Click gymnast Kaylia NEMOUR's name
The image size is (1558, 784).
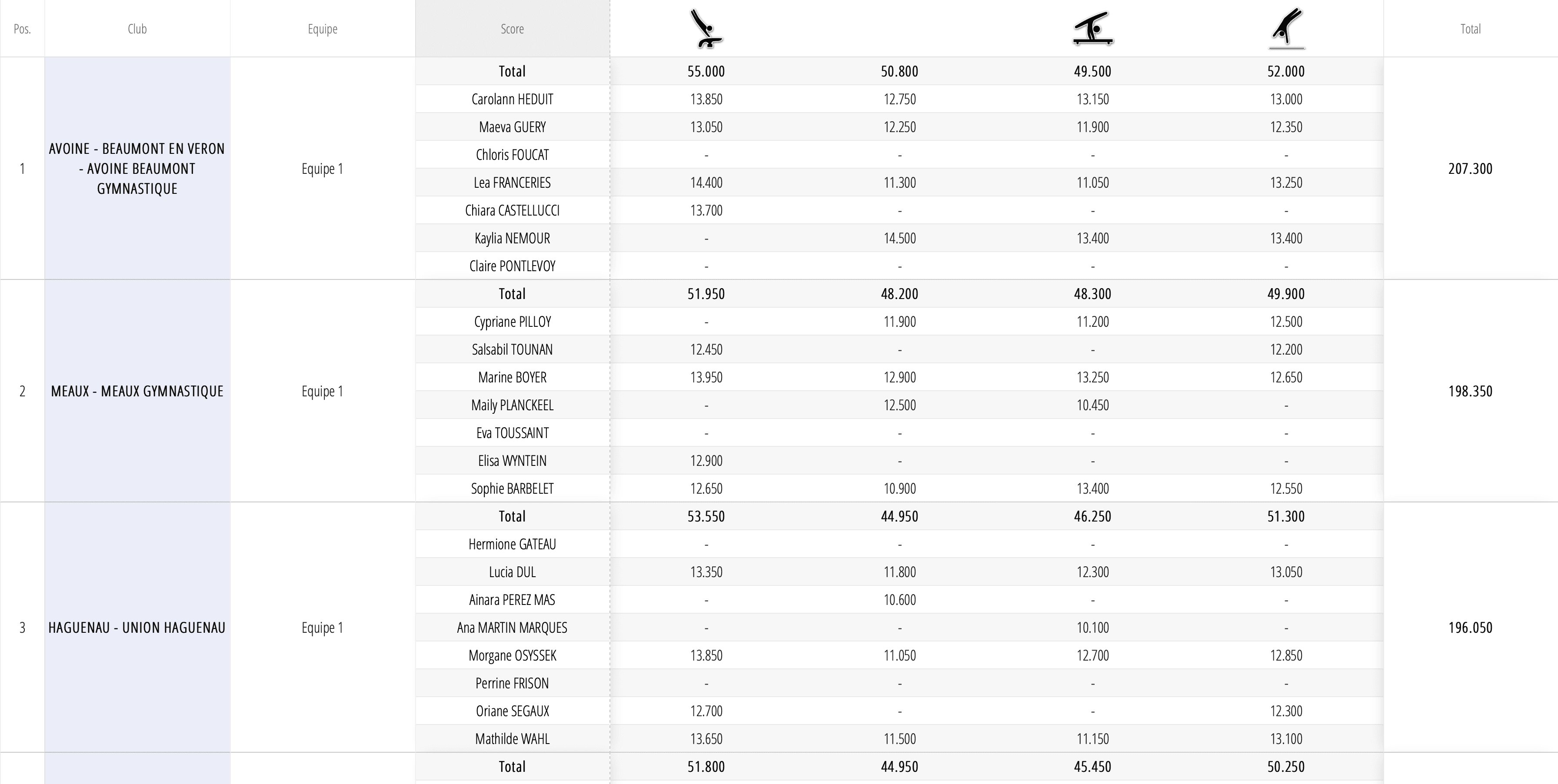coord(512,238)
